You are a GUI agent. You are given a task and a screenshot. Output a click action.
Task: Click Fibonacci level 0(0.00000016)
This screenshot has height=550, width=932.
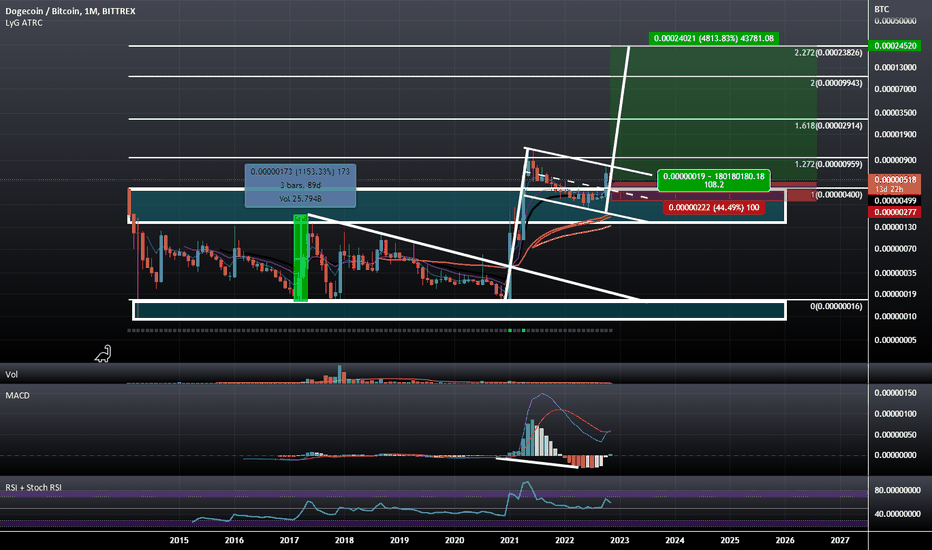tap(836, 306)
